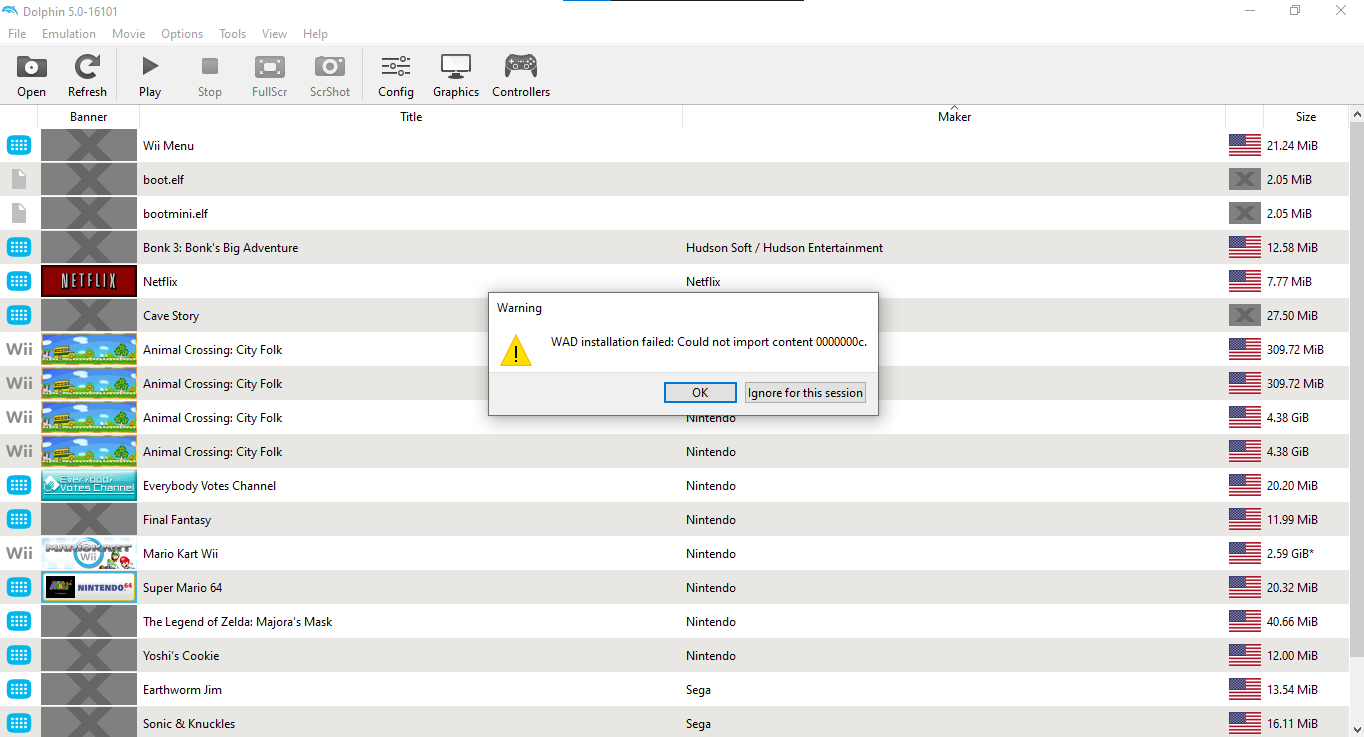Image resolution: width=1364 pixels, height=737 pixels.
Task: Click the Stop toolbar button
Action: click(210, 76)
